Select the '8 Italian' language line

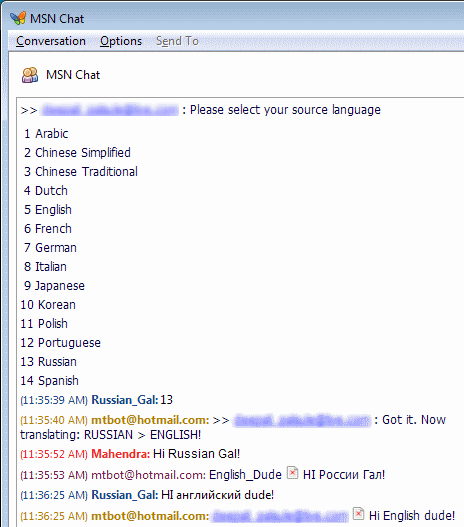45,267
